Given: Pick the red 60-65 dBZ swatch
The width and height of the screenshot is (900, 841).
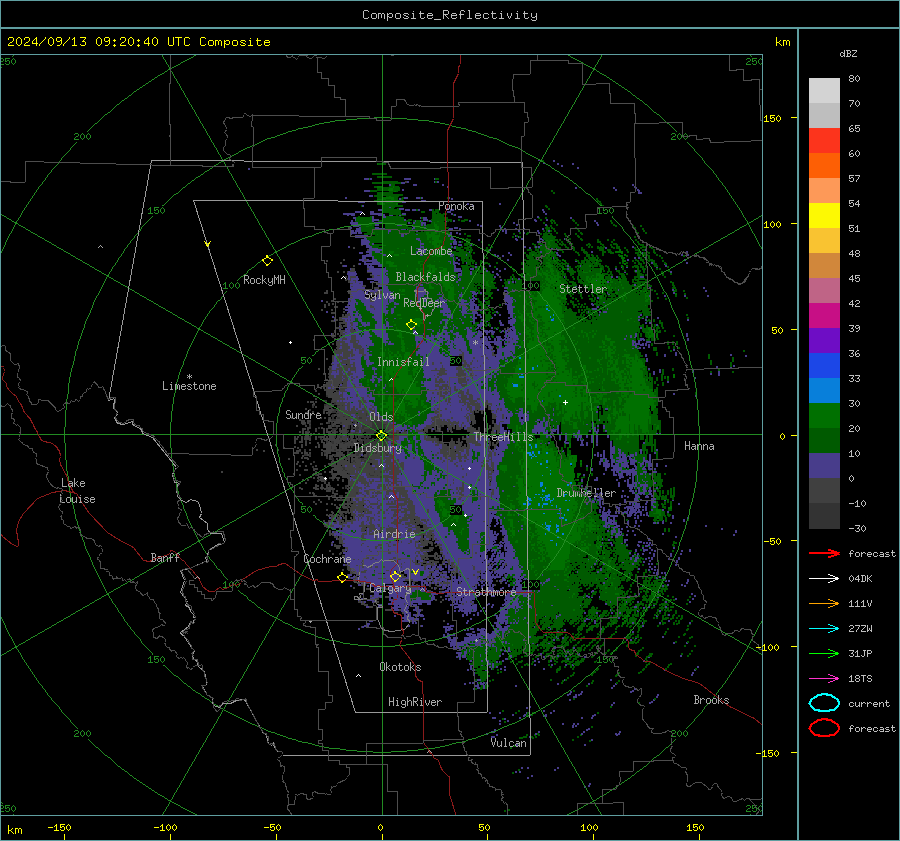Looking at the screenshot, I should click(x=824, y=141).
